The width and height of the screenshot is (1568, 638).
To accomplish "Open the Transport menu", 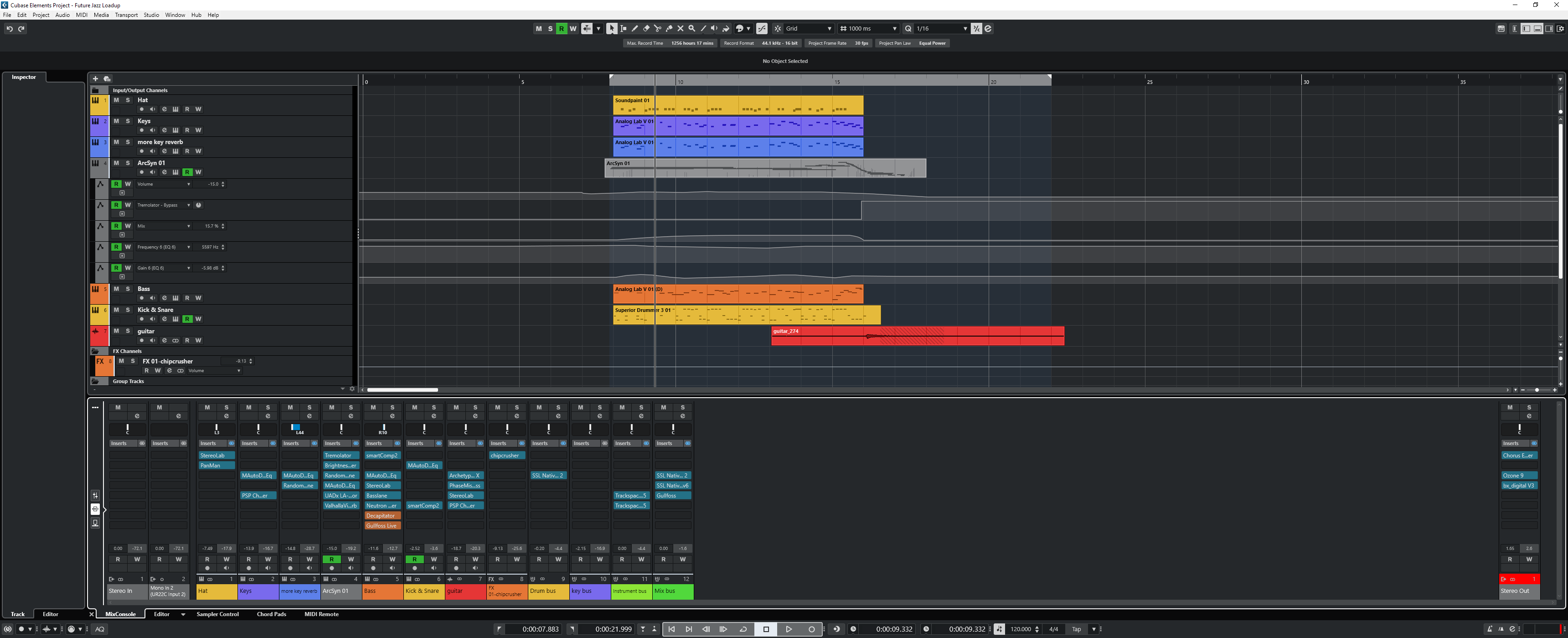I will tap(126, 15).
